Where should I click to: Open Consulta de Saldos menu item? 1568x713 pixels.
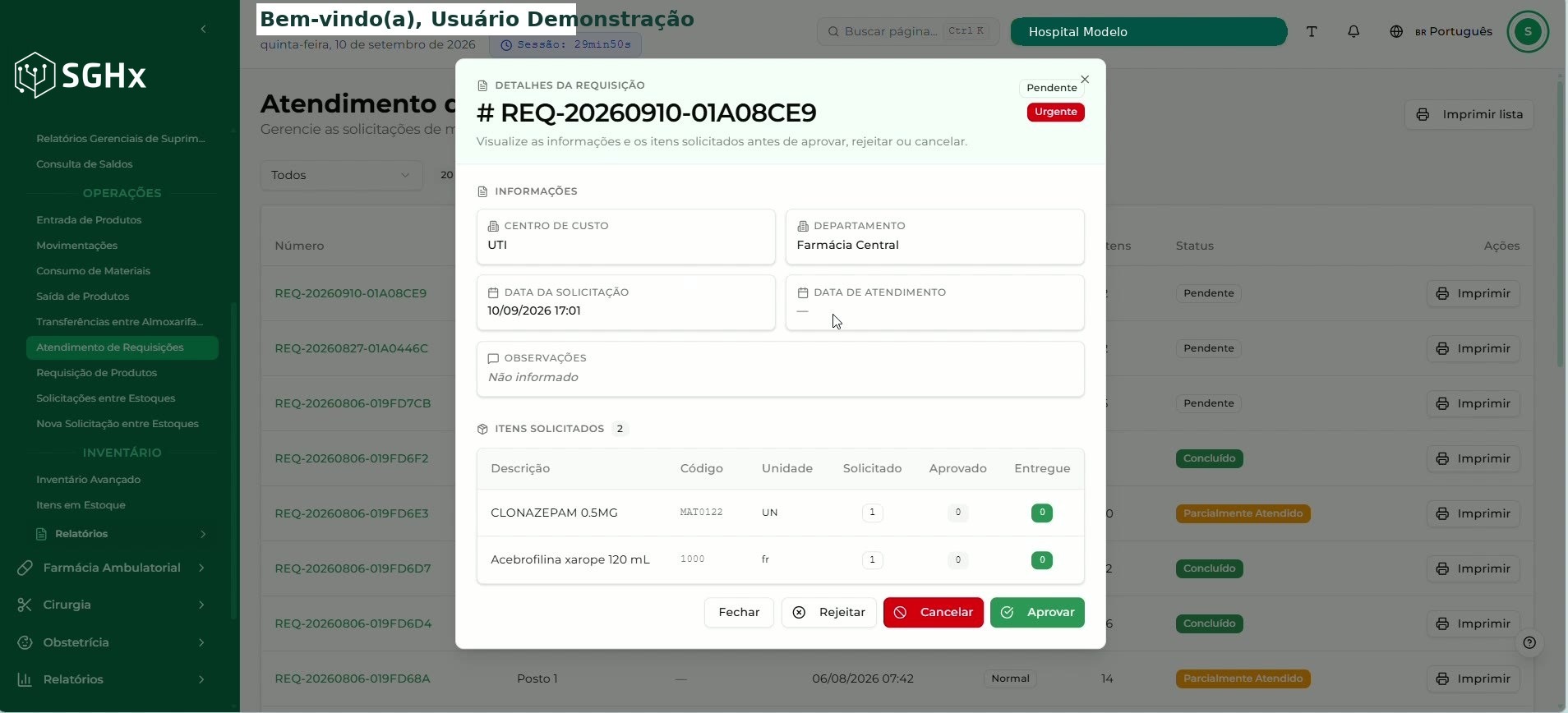[x=85, y=164]
